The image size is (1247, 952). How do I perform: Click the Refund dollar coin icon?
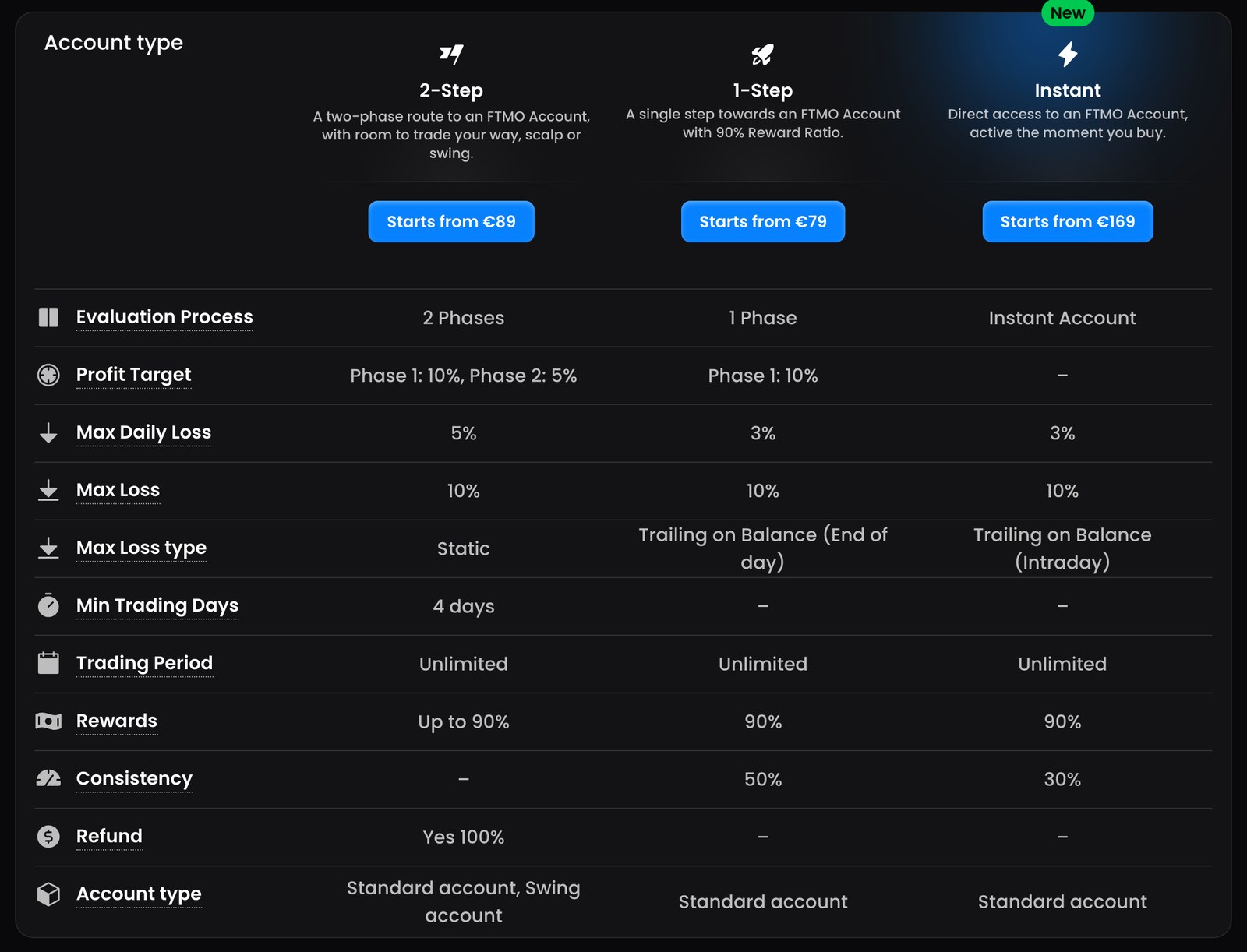coord(48,836)
